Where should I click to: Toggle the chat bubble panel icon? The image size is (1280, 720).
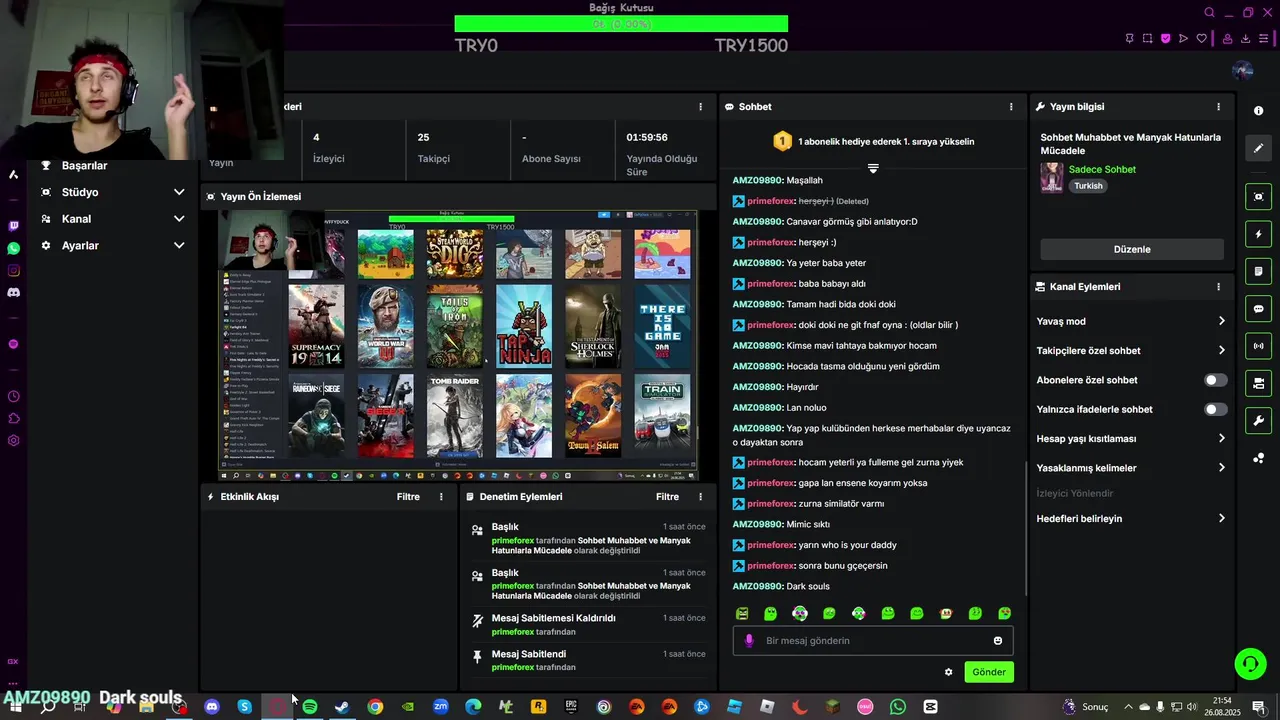(1258, 309)
